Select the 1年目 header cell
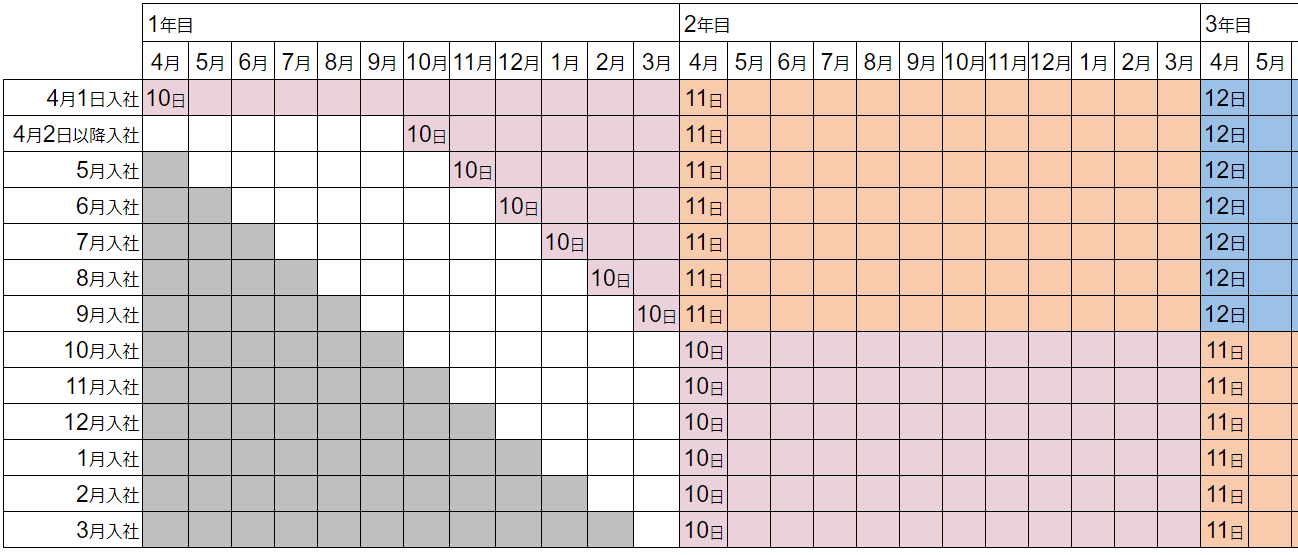Image resolution: width=1298 pixels, height=555 pixels. [410, 25]
